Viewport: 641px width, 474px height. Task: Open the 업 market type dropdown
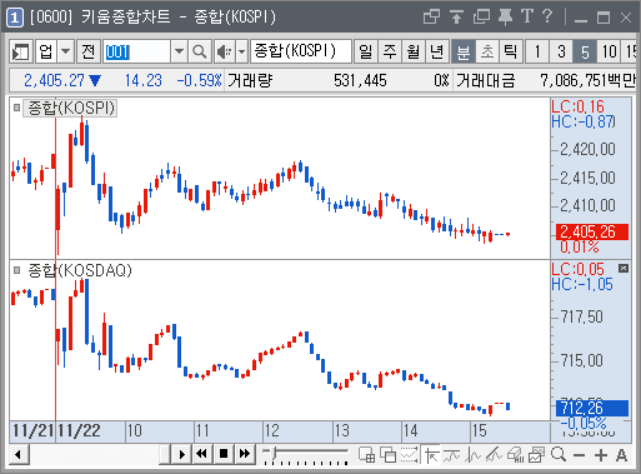coord(65,52)
